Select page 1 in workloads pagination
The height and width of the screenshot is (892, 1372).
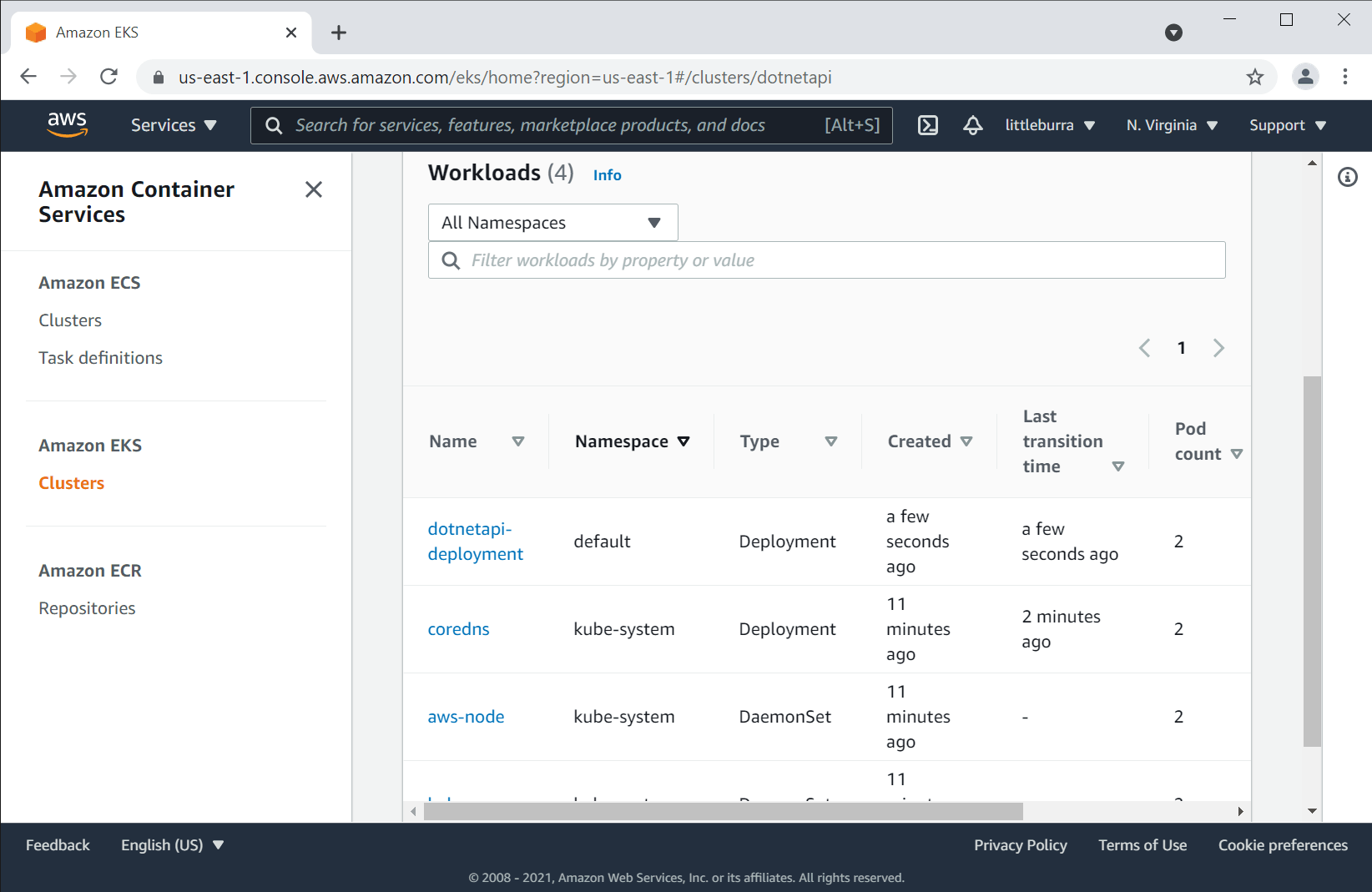click(x=1182, y=348)
